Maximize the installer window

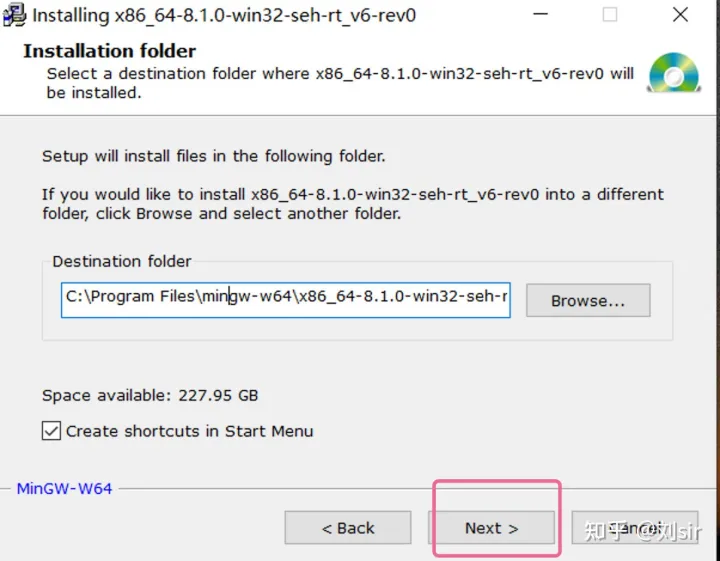point(609,16)
